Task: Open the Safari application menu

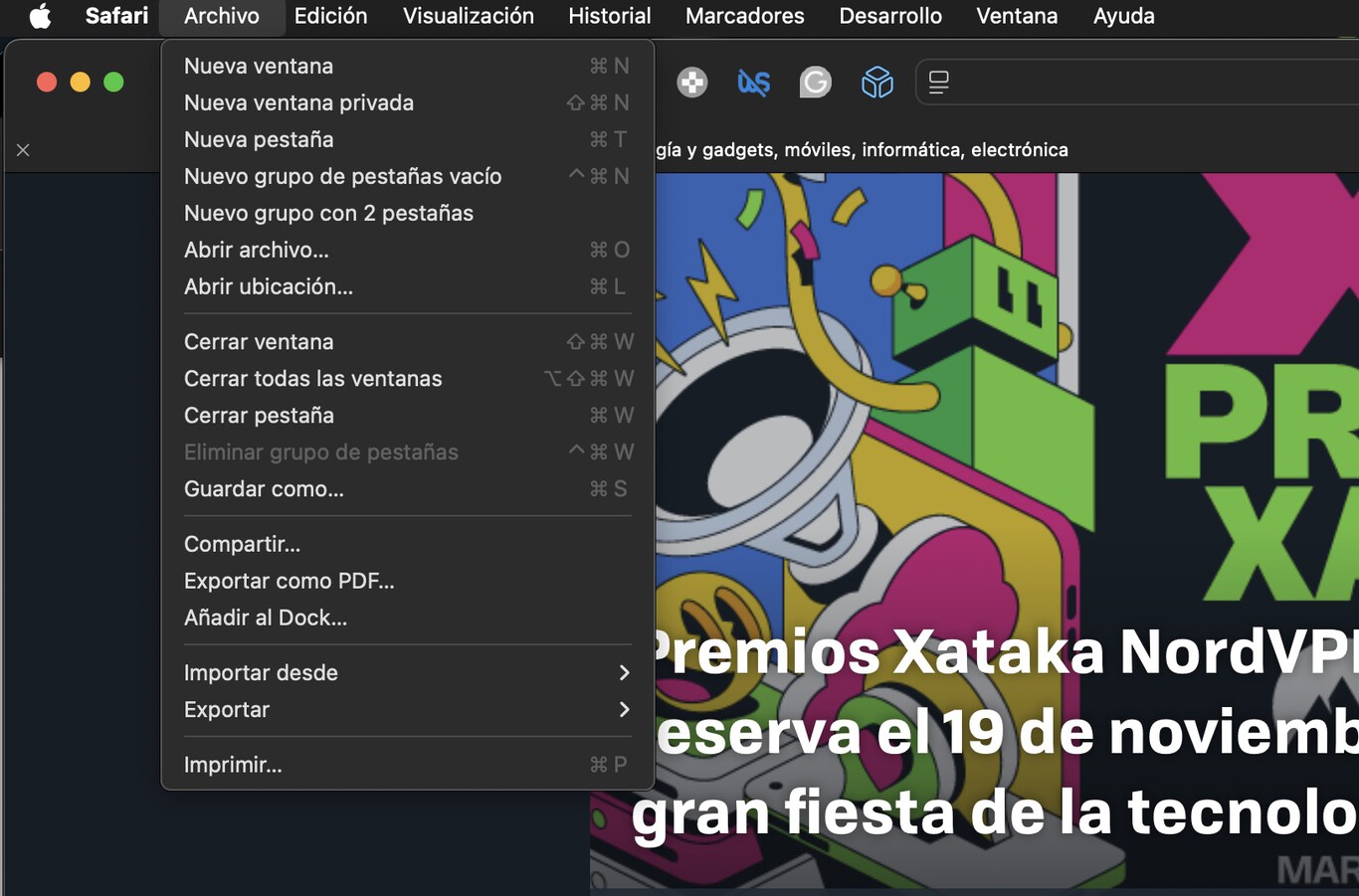Action: [116, 16]
